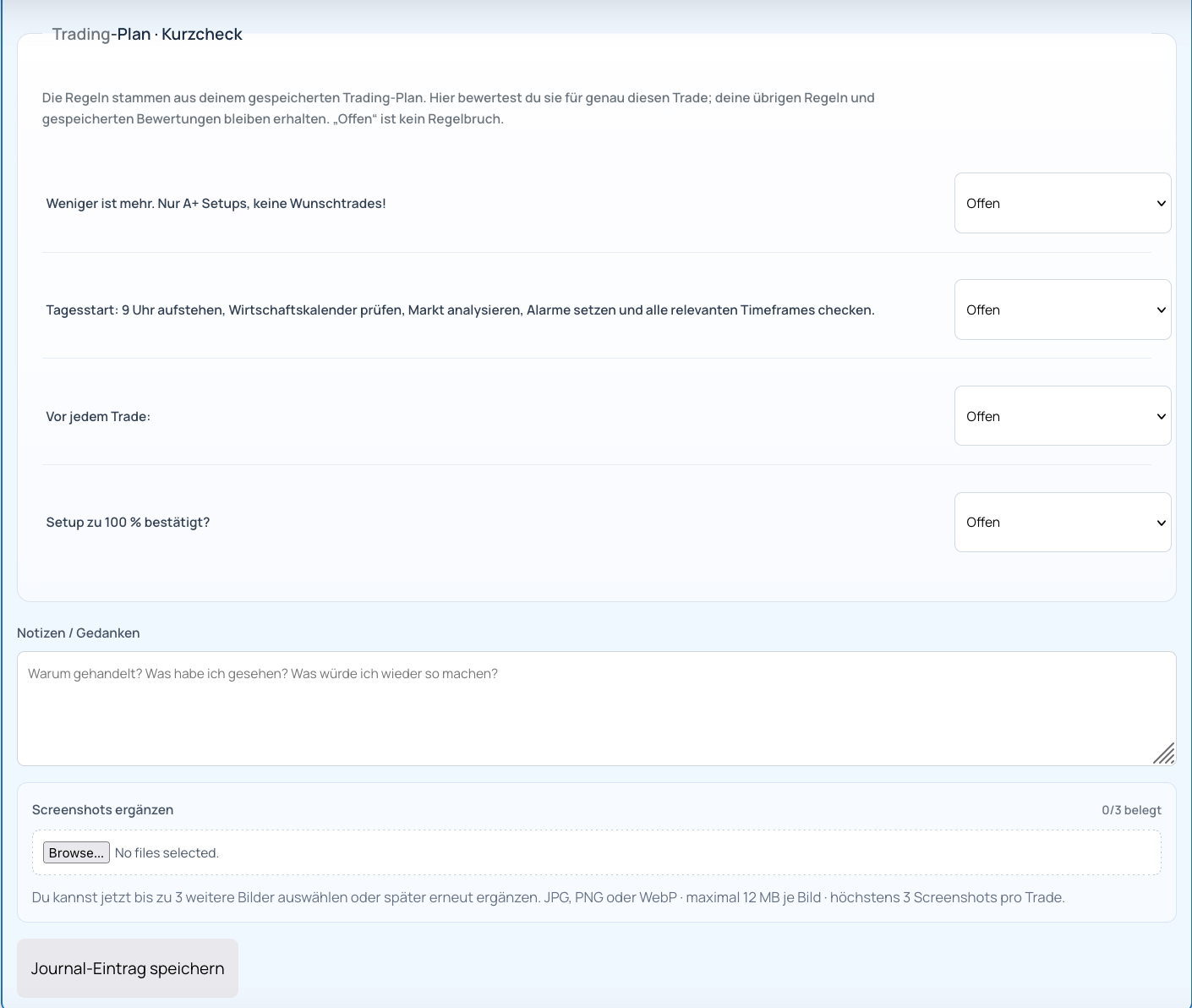
Task: Save entry with 'Journal-Eintrag speichern'
Action: point(128,968)
